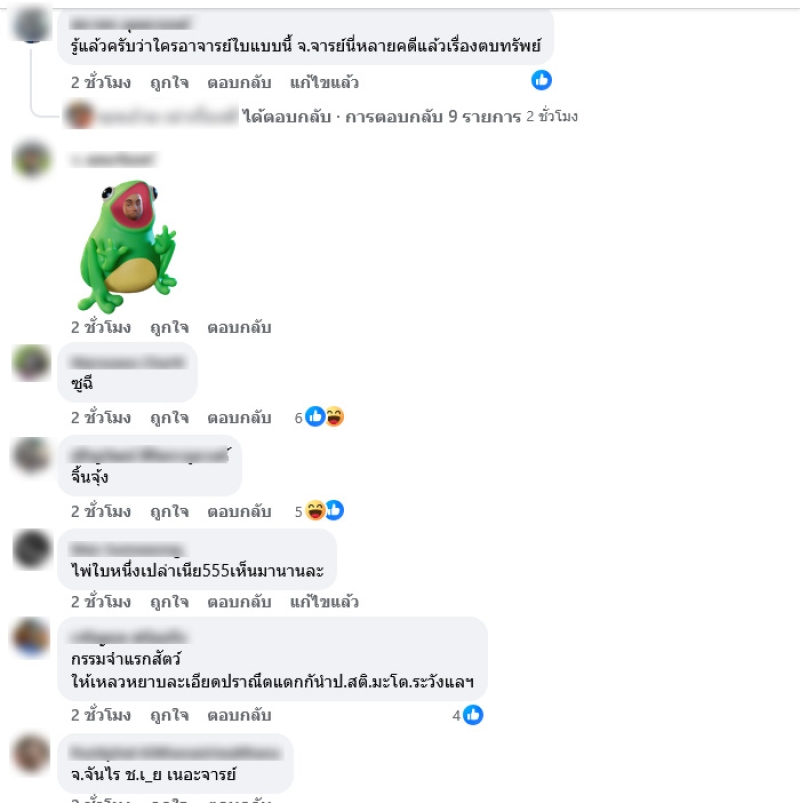
Task: Open the avatar beside the ไพ่ใบหนึ่ง comment
Action: click(31, 548)
